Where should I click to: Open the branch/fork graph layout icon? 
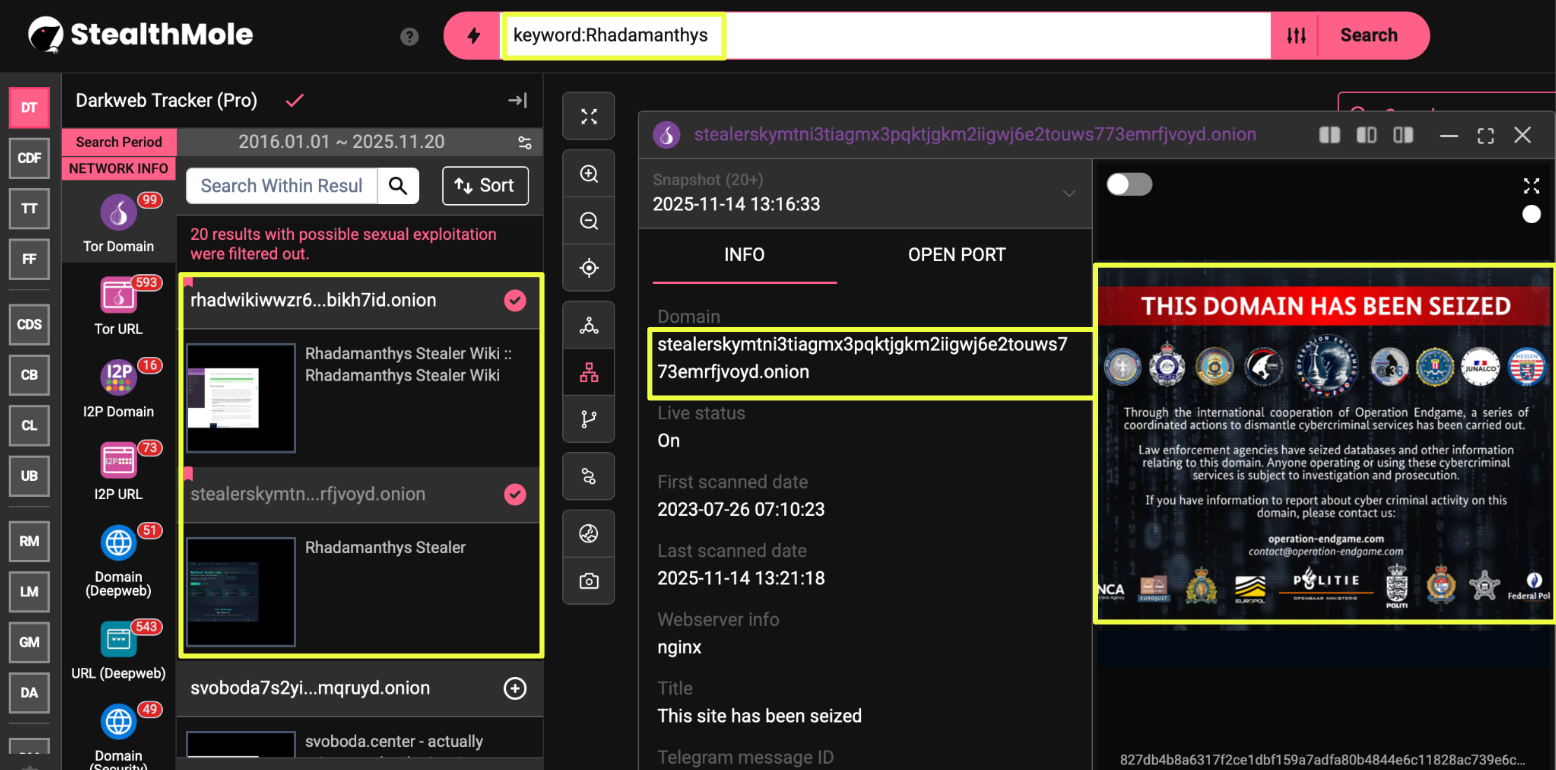pos(589,419)
